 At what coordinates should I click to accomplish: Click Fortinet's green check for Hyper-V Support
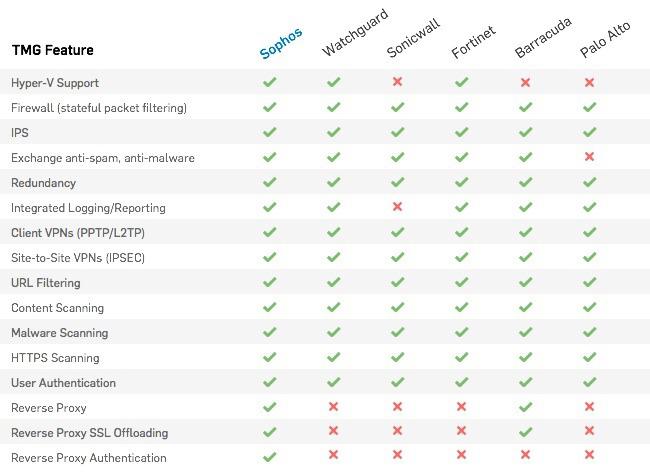click(461, 82)
